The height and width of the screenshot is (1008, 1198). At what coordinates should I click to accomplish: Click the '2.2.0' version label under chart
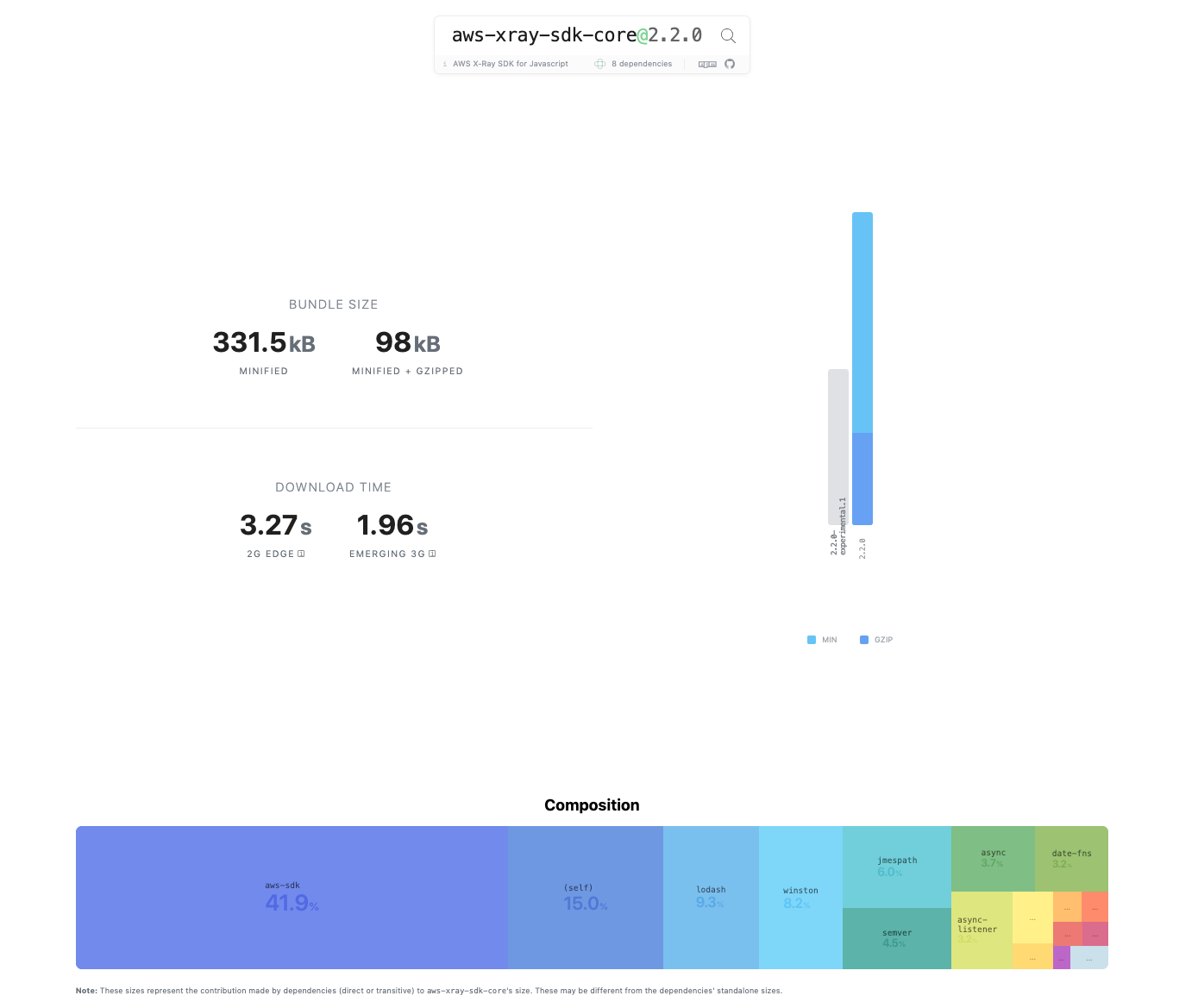[x=862, y=548]
